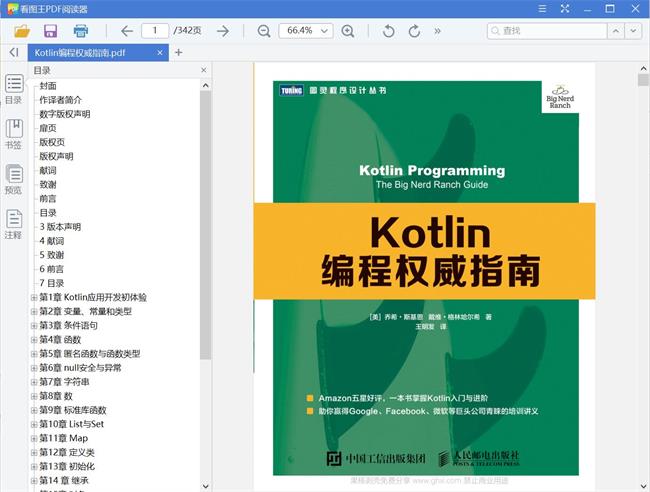Viewport: 650px width, 492px height.
Task: Click the page number input field
Action: [x=155, y=31]
